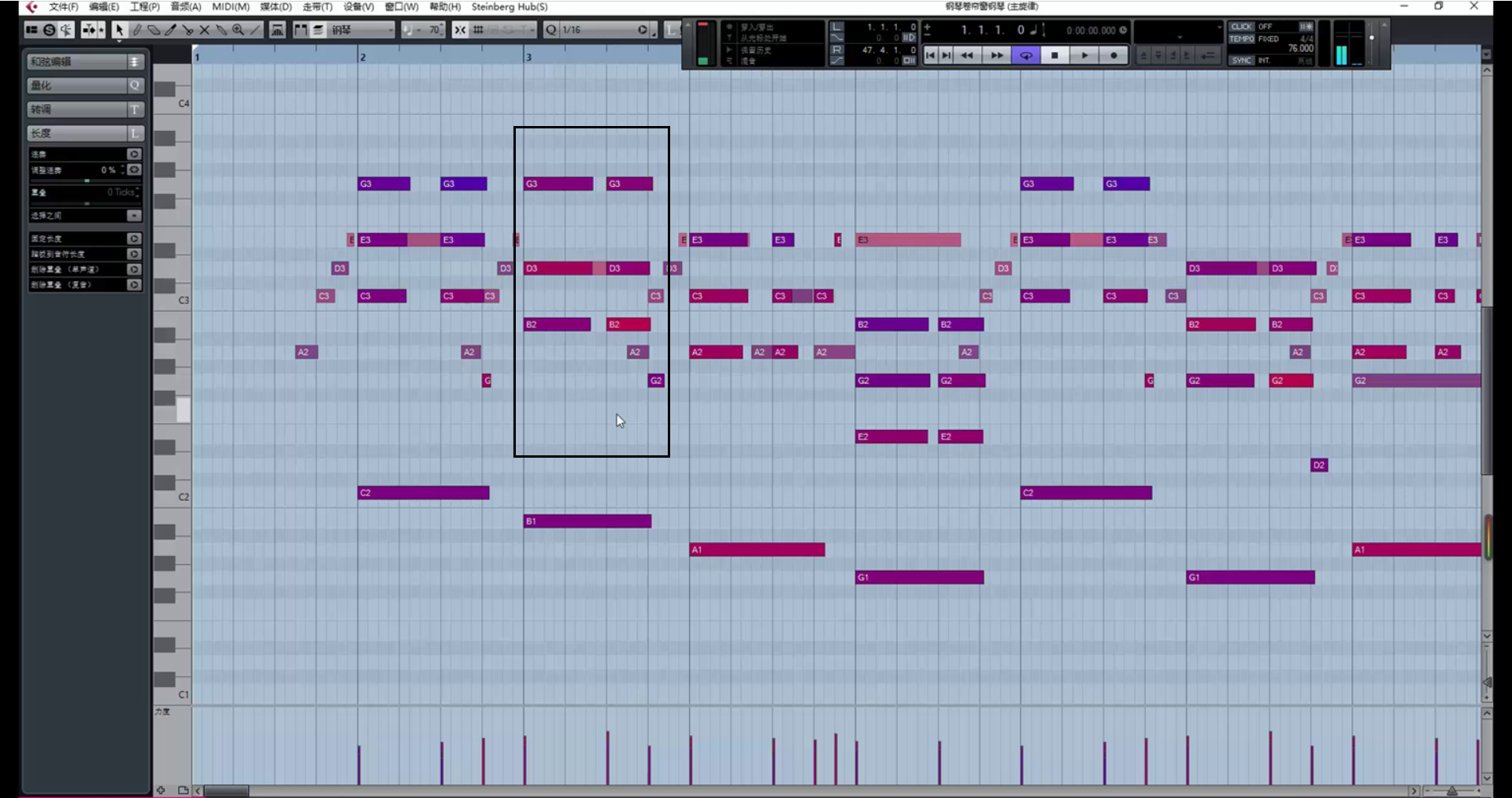Toggle Auto-Scroll in the toolbar
This screenshot has height=798, width=1512.
coord(89,30)
